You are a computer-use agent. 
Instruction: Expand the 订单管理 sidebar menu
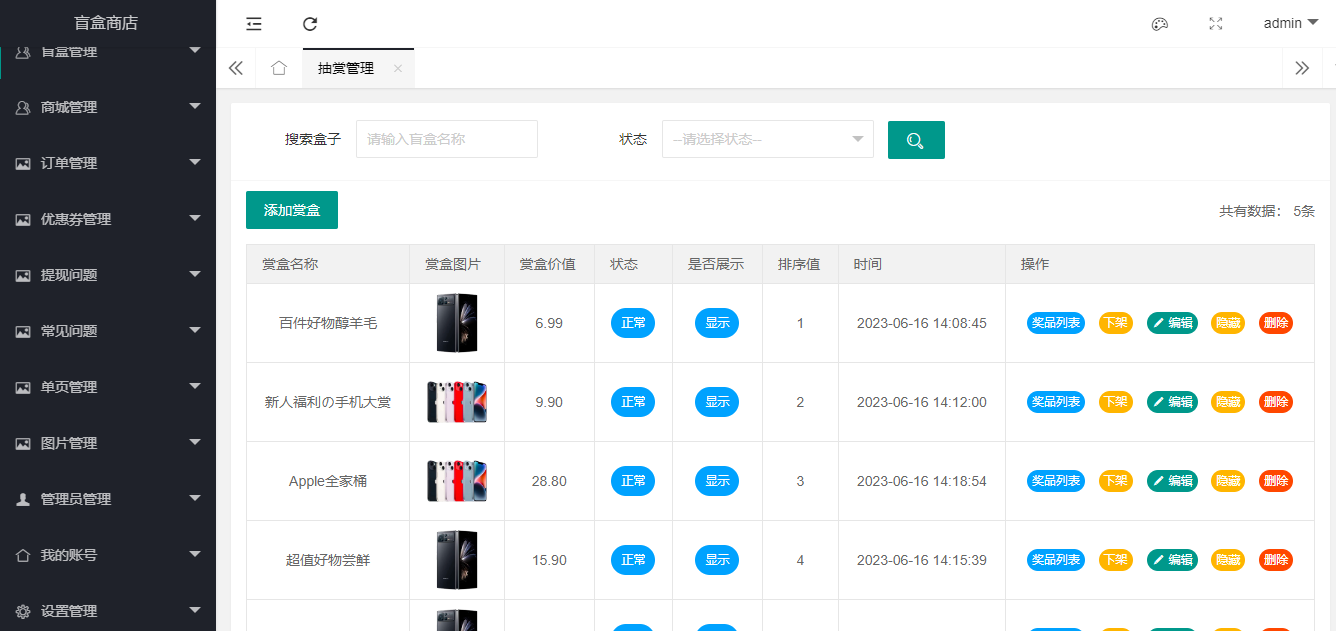click(108, 163)
